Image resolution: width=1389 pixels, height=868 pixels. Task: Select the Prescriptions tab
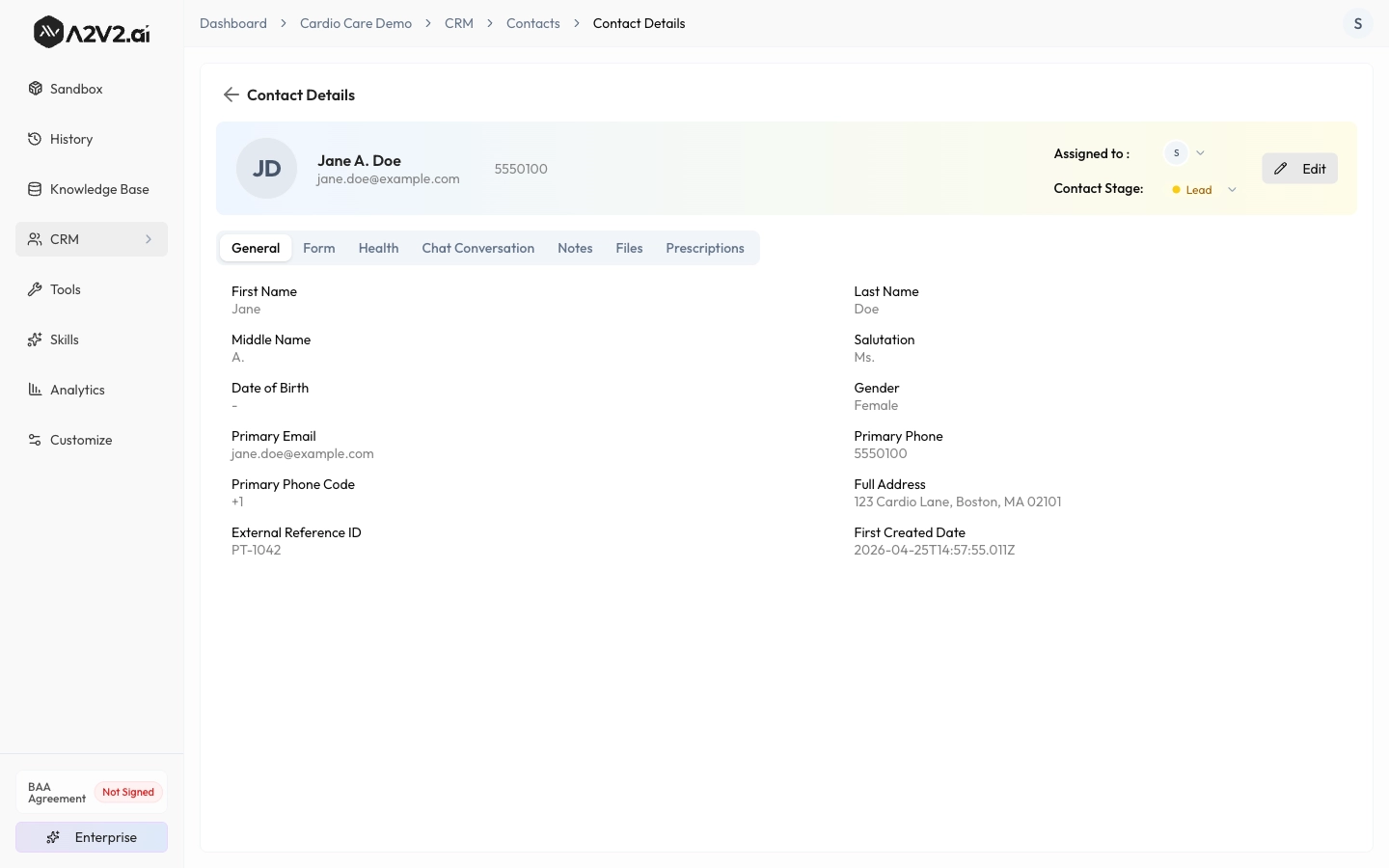[704, 248]
